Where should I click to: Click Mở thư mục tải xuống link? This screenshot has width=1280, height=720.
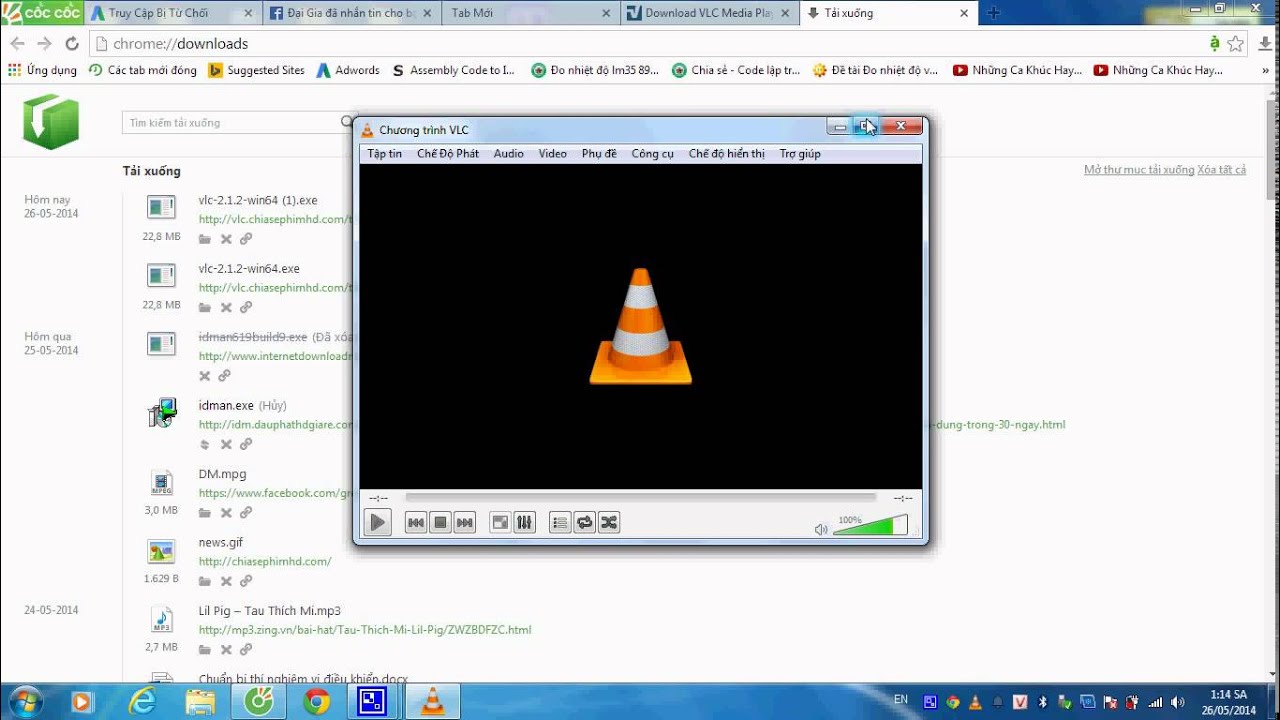pos(1139,170)
